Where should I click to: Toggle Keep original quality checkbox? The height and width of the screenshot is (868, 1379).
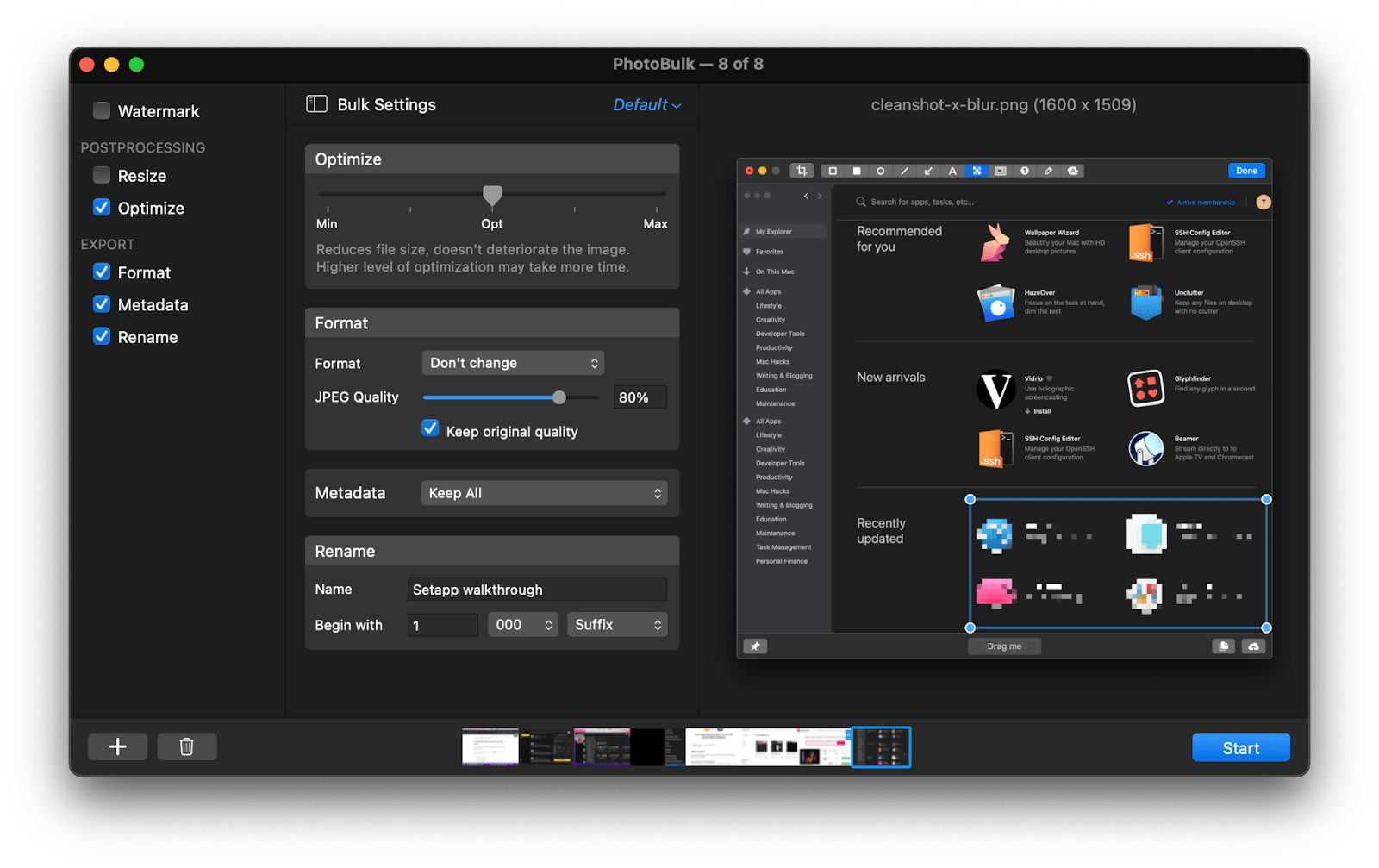[430, 428]
